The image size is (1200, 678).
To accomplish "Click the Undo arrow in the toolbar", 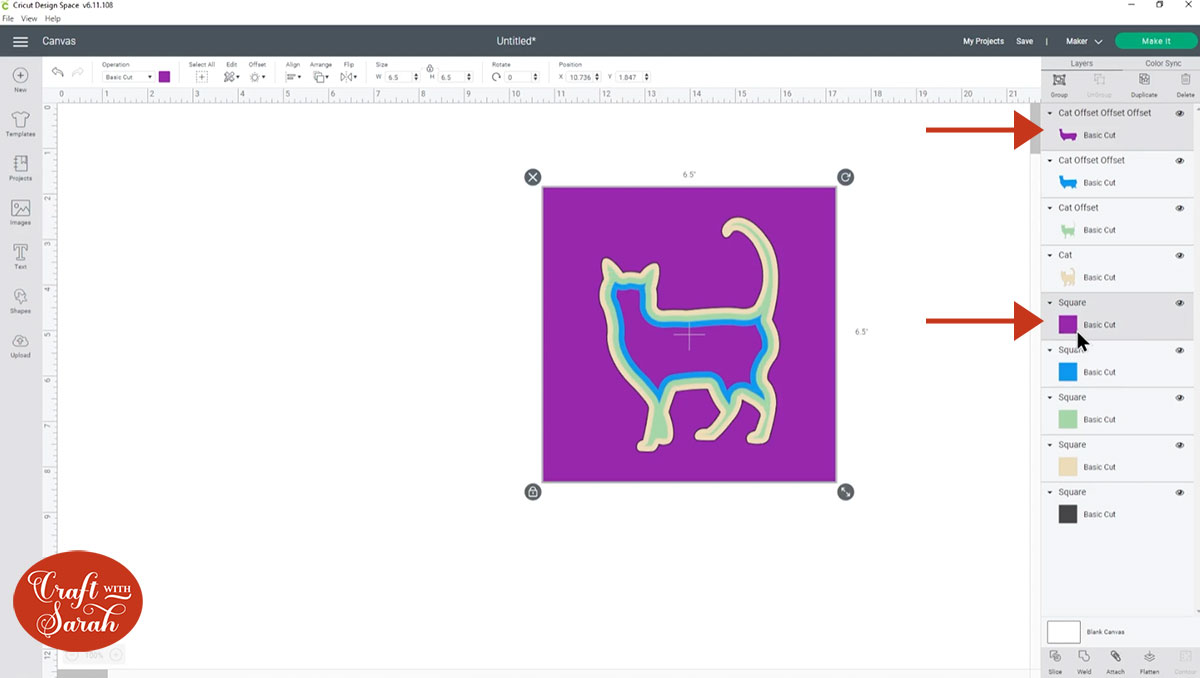I will 58,71.
